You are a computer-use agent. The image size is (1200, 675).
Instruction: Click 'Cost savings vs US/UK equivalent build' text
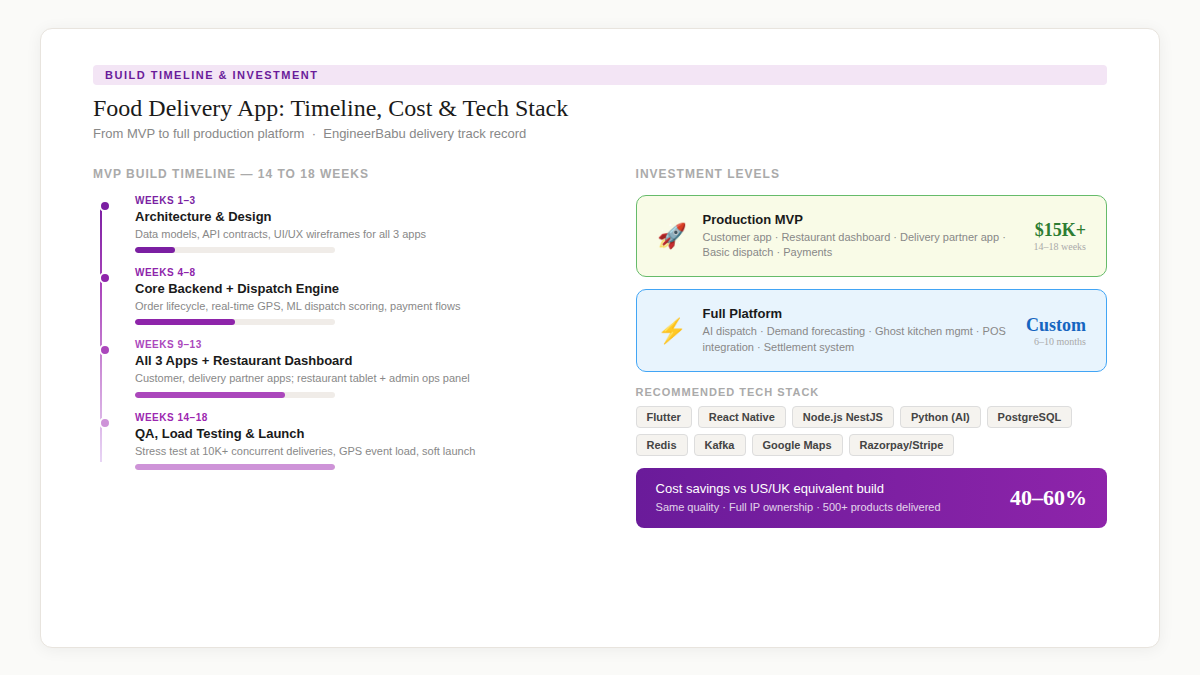click(770, 489)
